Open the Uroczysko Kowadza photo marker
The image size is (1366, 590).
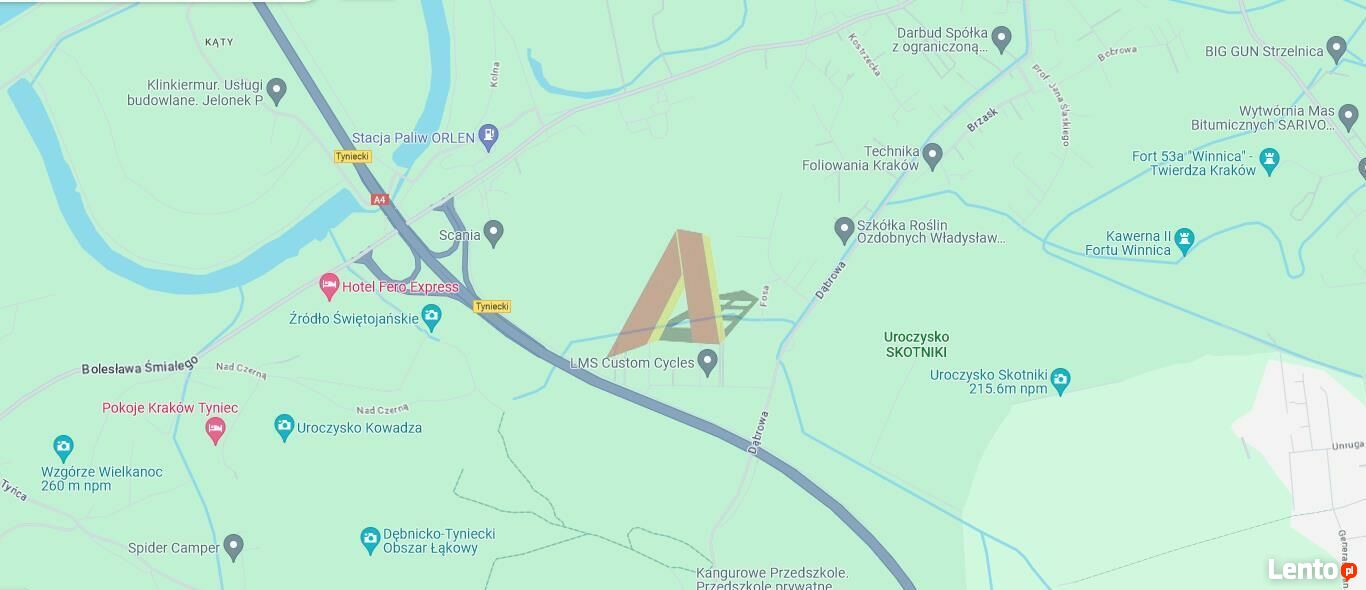click(285, 427)
